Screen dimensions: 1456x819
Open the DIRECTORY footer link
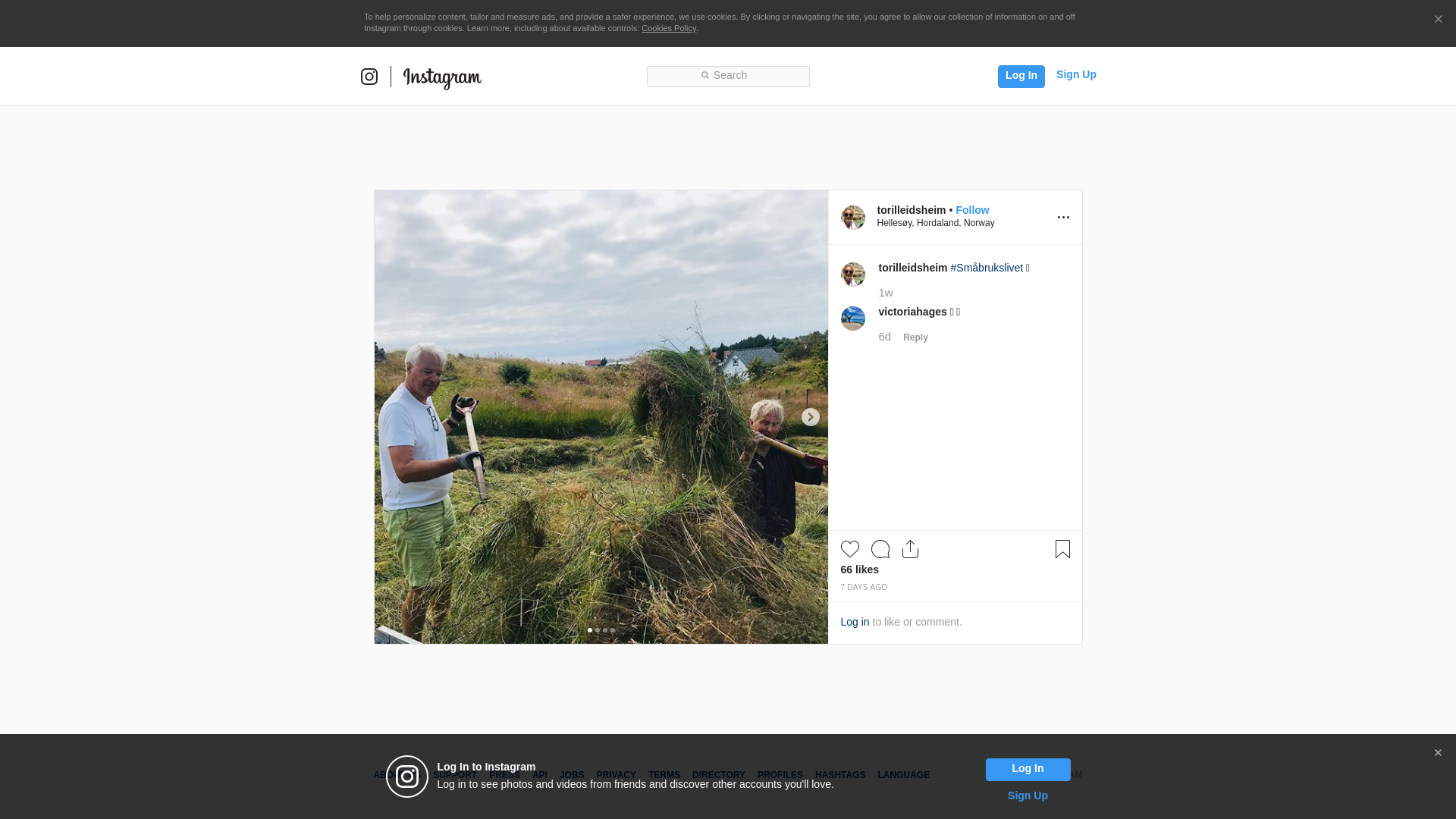pos(719,775)
